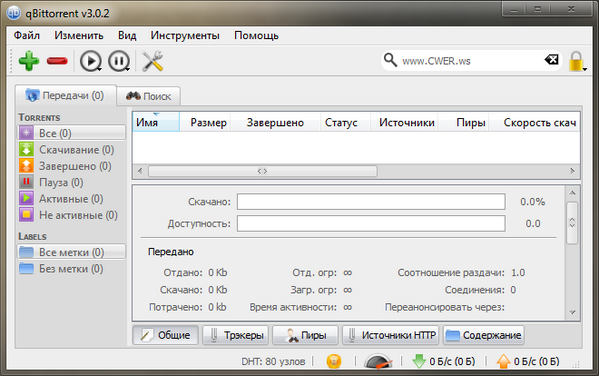Click the Доступность availability bar
Screen dimensions: 599x376
pos(371,223)
